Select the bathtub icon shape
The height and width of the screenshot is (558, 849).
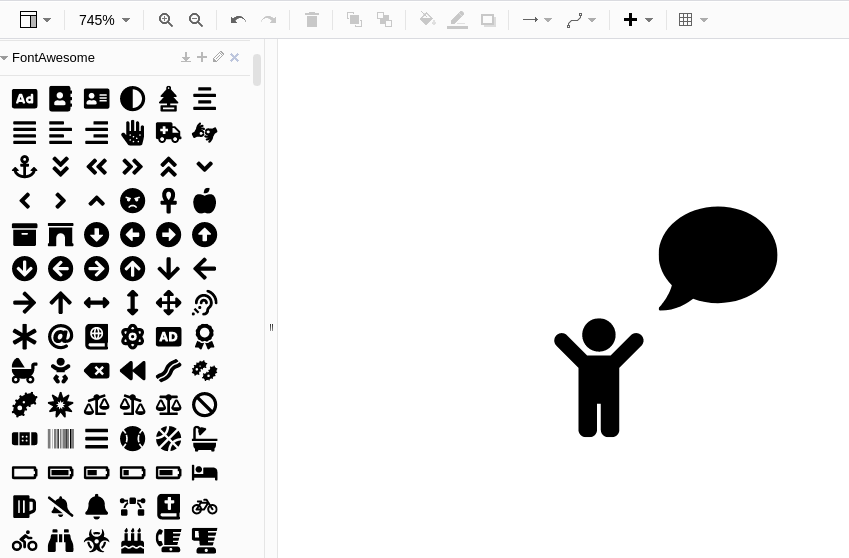click(205, 439)
